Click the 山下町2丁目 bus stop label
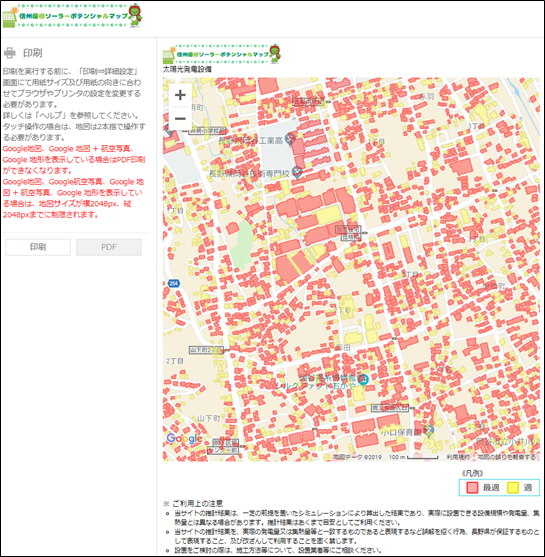Image resolution: width=545 pixels, height=557 pixels. coord(206,350)
